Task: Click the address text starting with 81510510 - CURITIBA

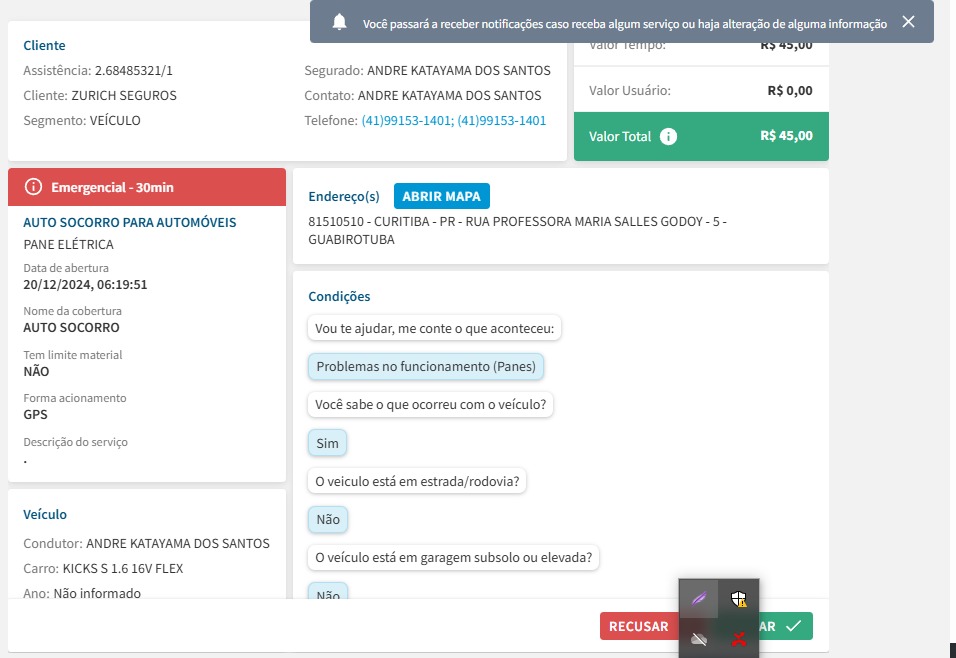Action: 517,231
